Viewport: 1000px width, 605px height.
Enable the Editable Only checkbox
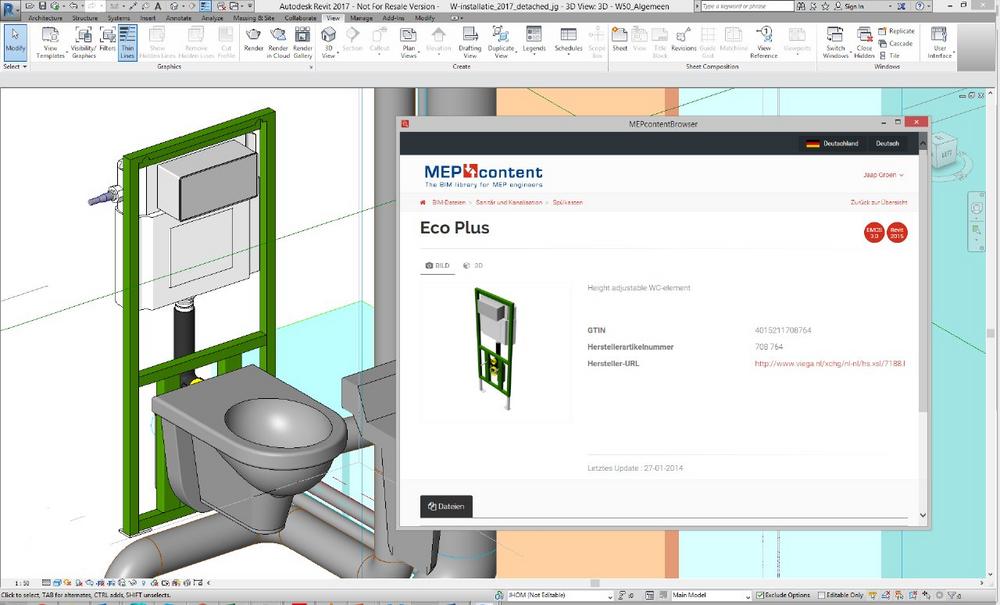(819, 595)
